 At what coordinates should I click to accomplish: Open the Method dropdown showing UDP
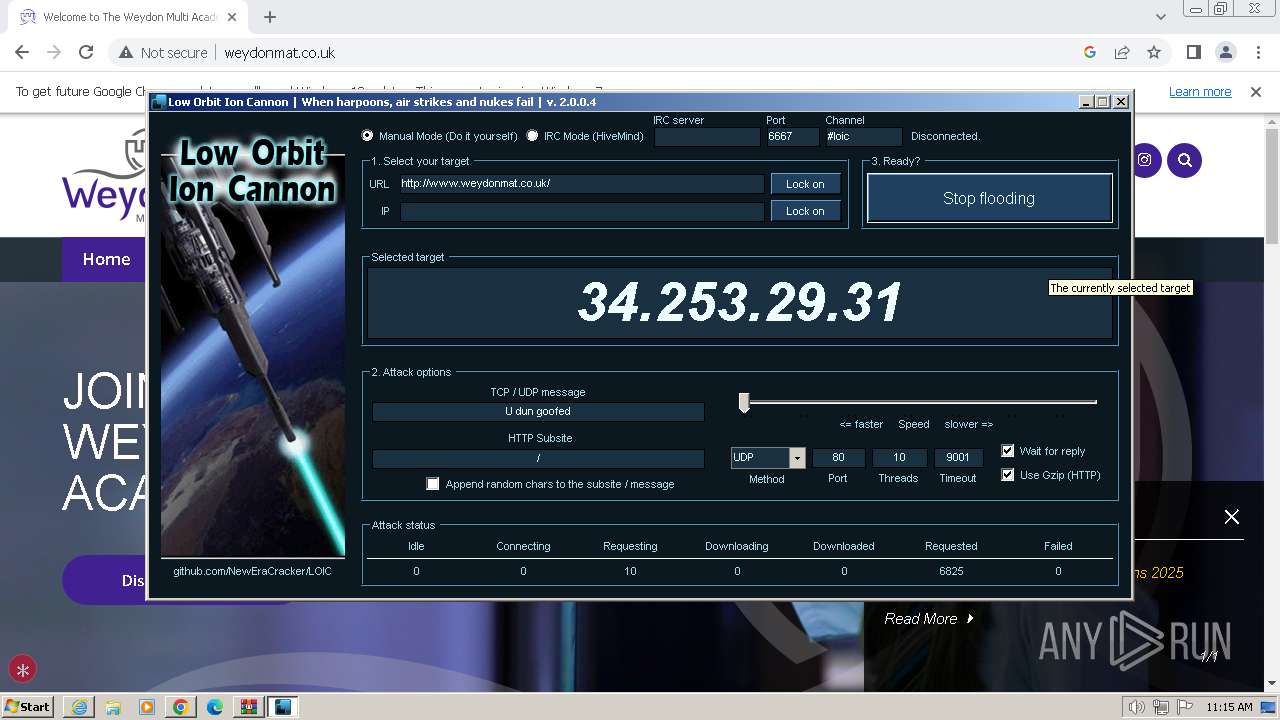click(797, 458)
